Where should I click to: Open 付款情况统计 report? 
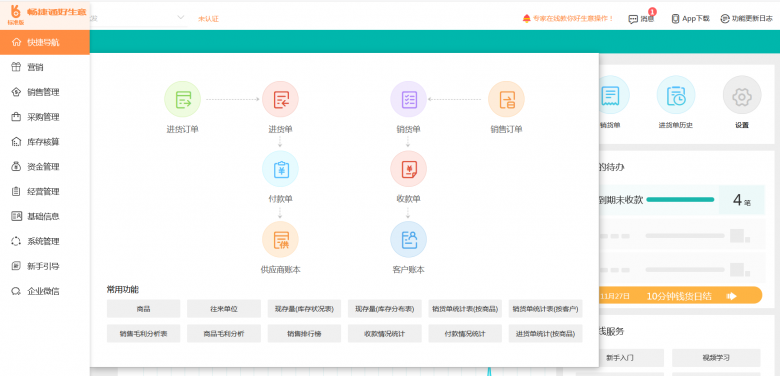click(465, 334)
